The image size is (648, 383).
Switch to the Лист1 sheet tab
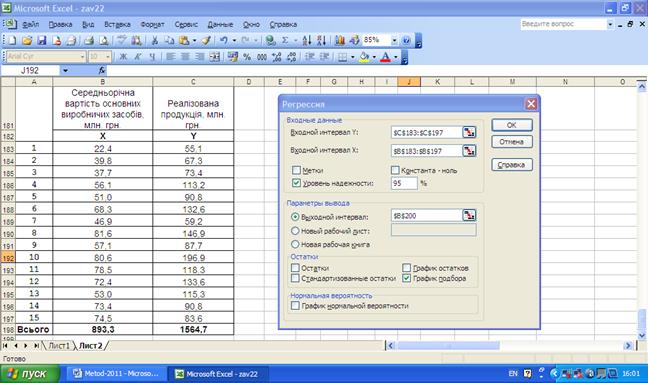[x=59, y=345]
